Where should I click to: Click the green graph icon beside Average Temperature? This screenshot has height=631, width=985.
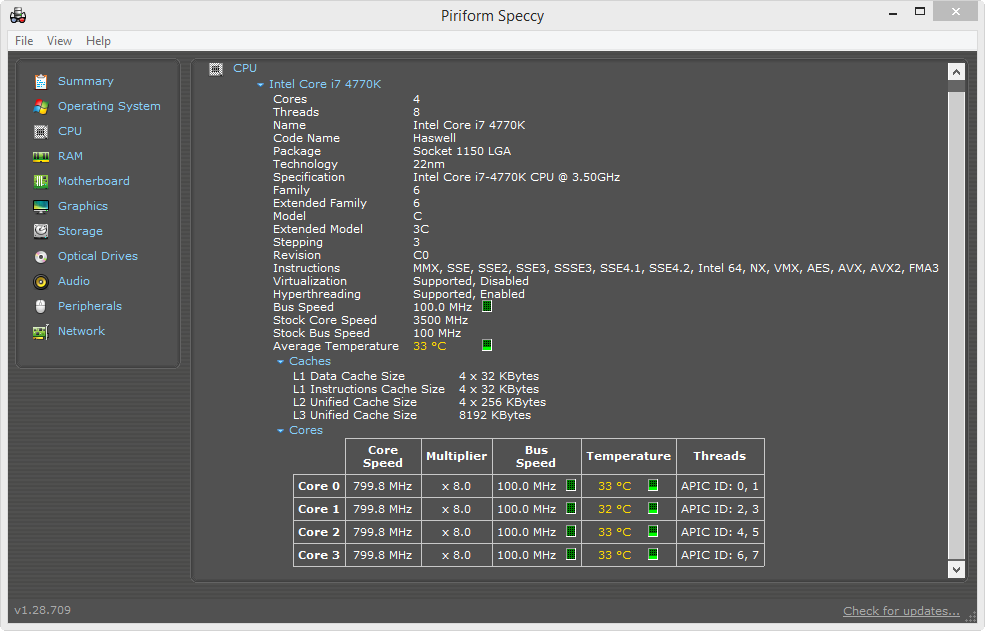click(x=487, y=345)
